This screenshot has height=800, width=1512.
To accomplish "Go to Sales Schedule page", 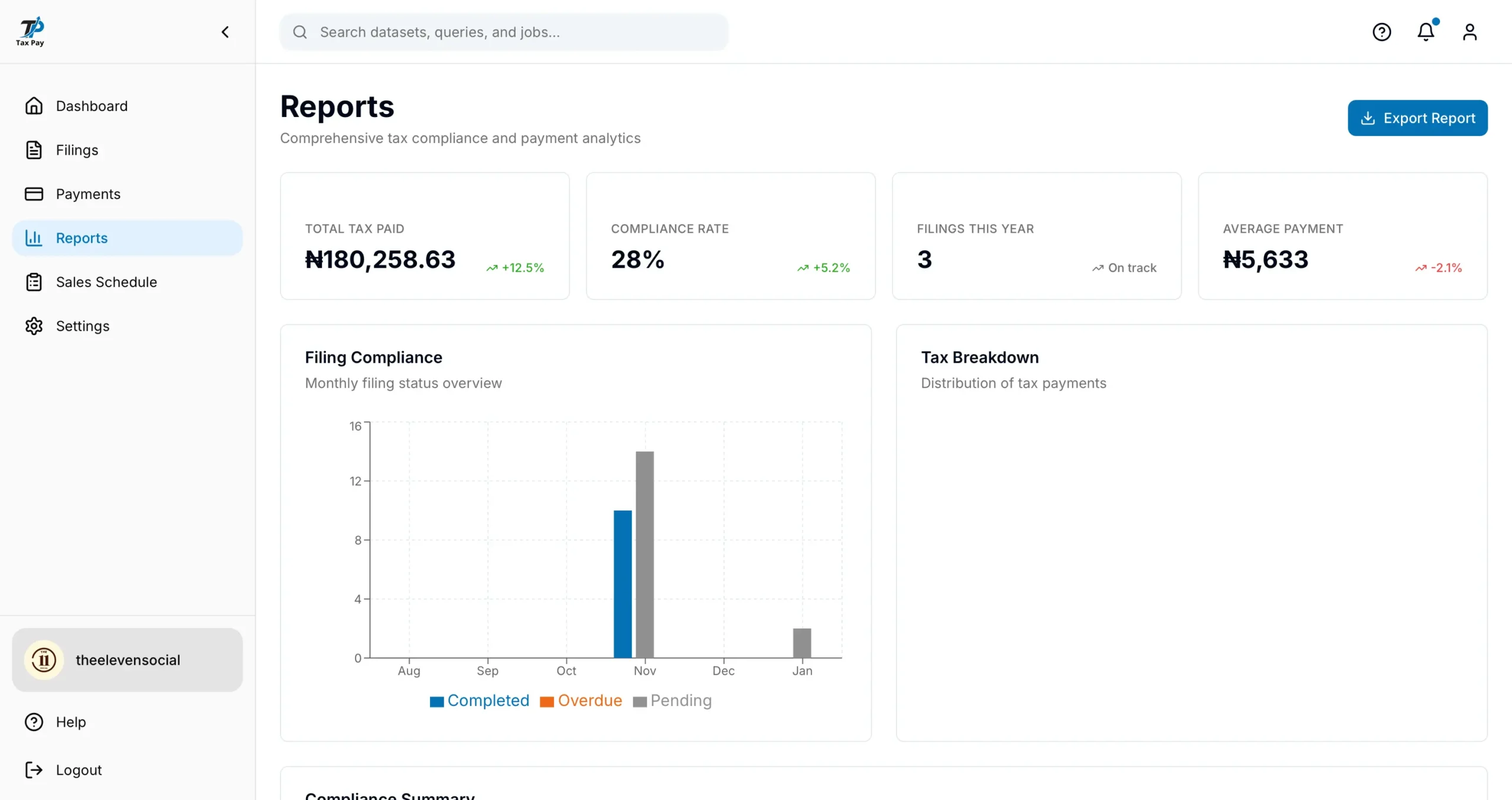I will (106, 282).
